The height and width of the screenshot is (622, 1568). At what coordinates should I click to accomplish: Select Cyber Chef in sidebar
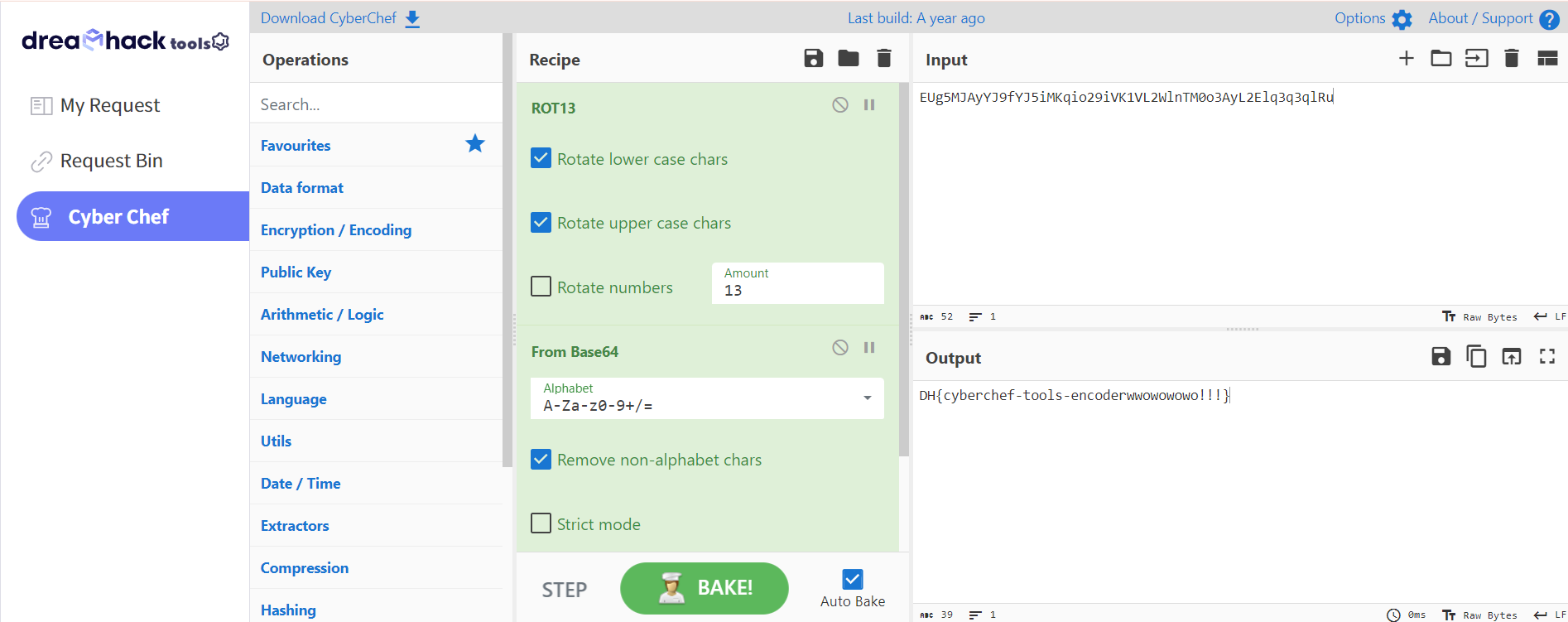pyautogui.click(x=133, y=216)
